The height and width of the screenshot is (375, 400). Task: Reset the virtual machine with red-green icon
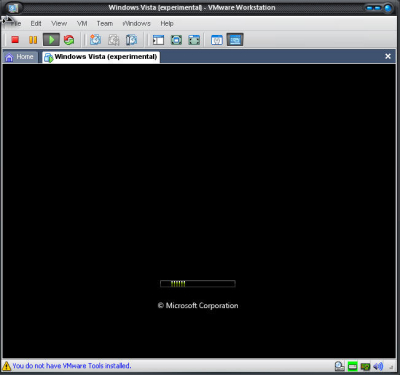pos(69,40)
